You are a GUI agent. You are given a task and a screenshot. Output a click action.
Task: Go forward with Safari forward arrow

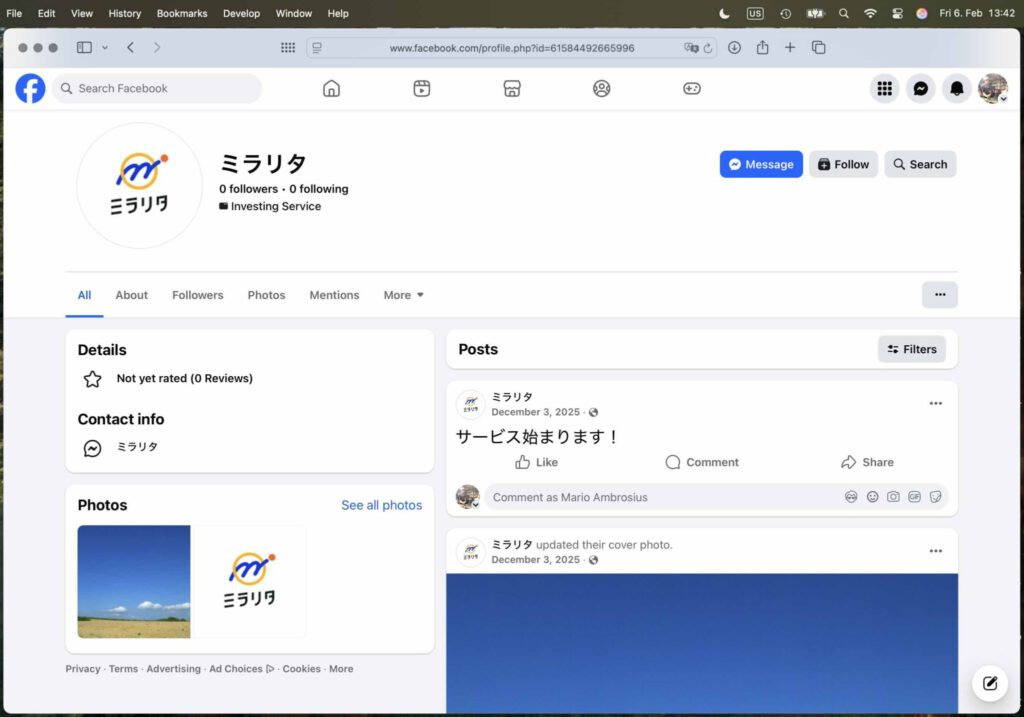pos(157,47)
